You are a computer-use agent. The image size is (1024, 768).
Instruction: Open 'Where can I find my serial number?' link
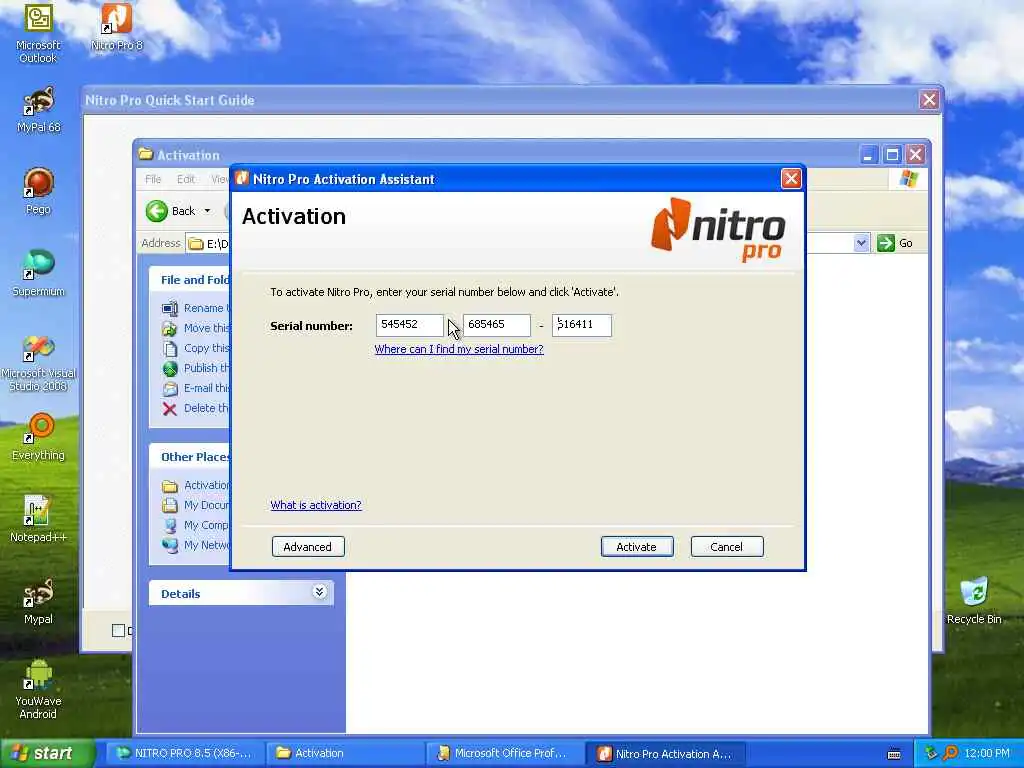coord(459,349)
